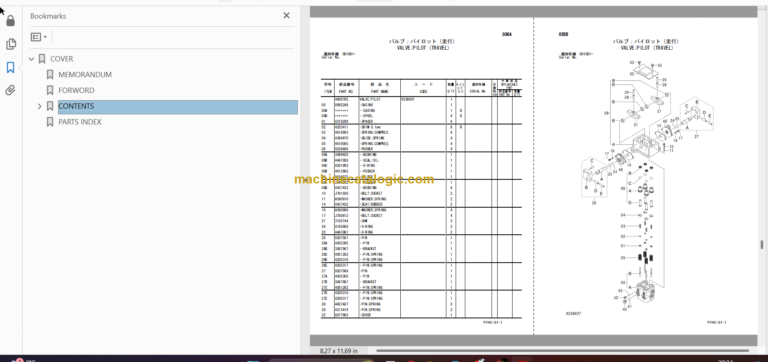Click the horizontal scrollbar below the document
The height and width of the screenshot is (362, 768).
click(562, 351)
